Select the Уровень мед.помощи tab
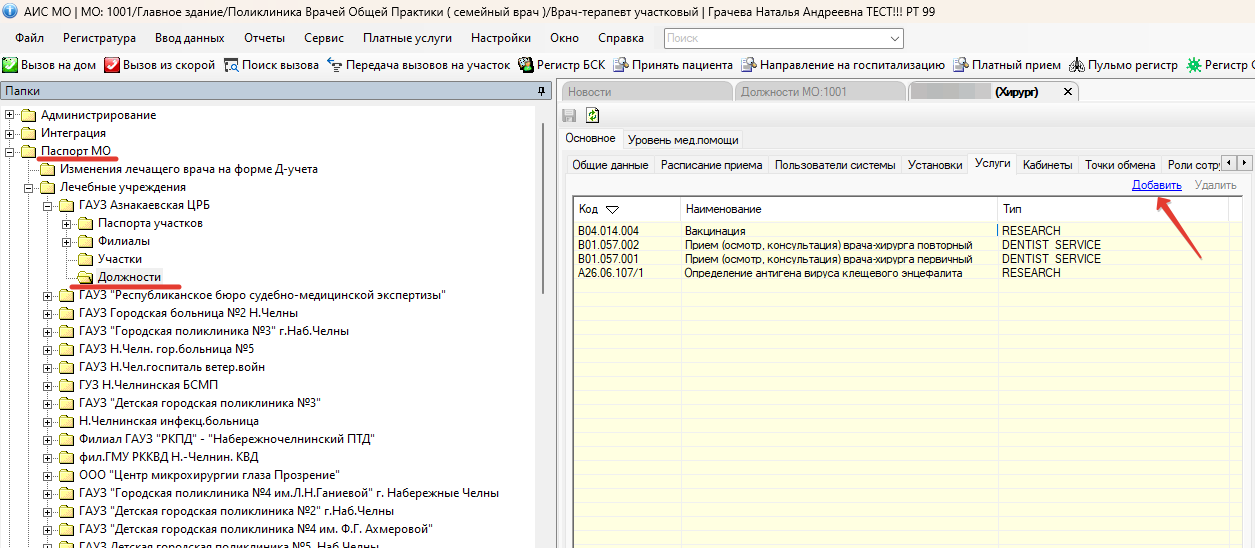 [x=683, y=139]
